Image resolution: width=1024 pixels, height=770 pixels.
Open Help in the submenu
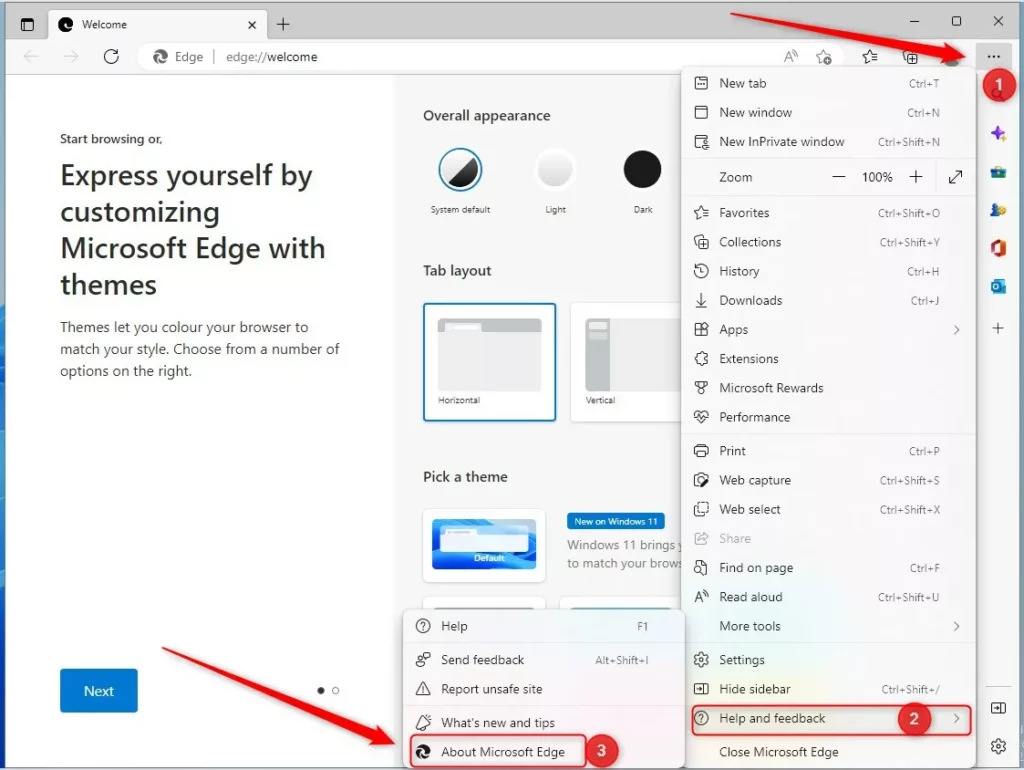[543, 626]
